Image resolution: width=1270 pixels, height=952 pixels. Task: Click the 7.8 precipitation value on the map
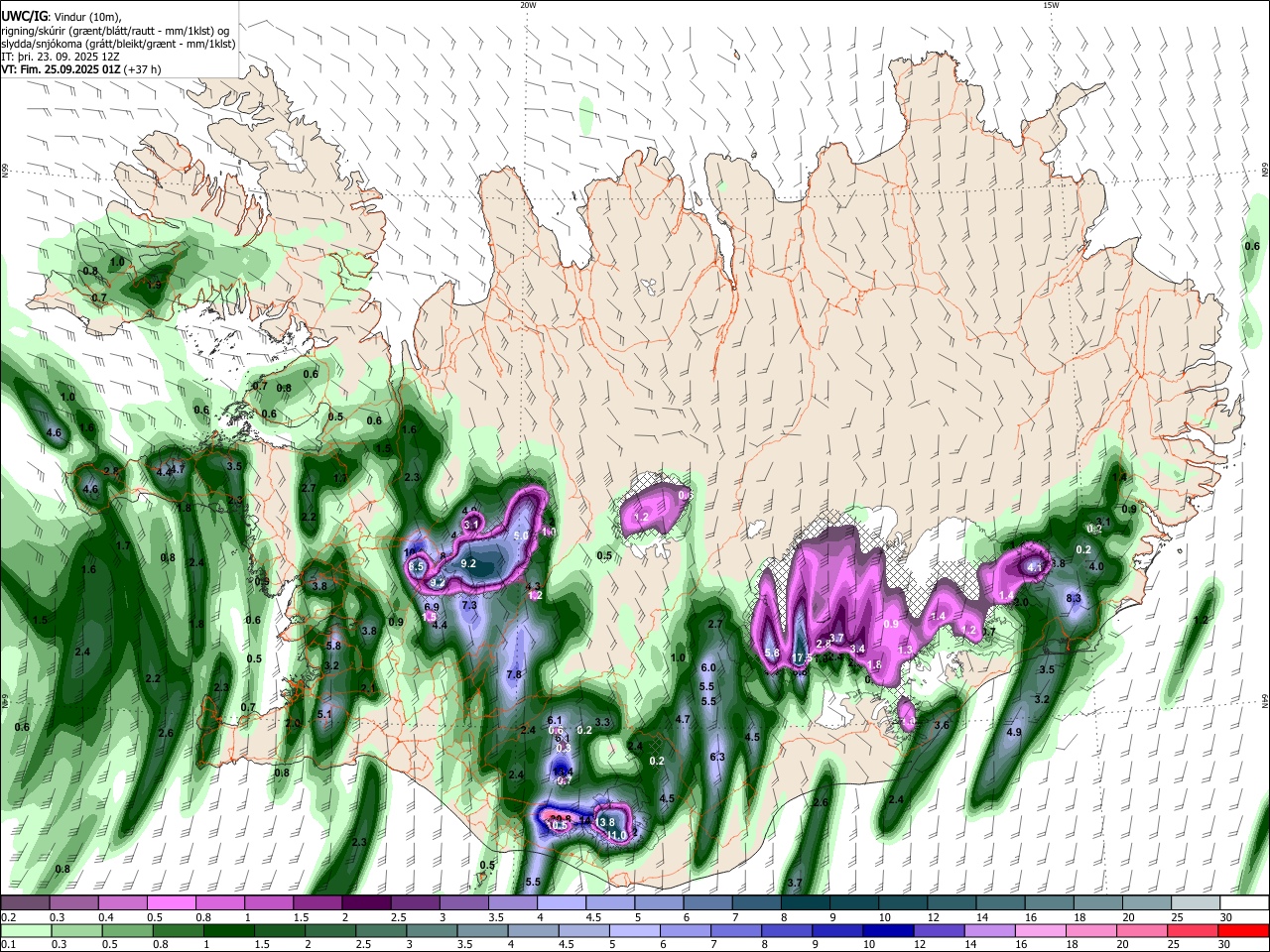(x=514, y=675)
